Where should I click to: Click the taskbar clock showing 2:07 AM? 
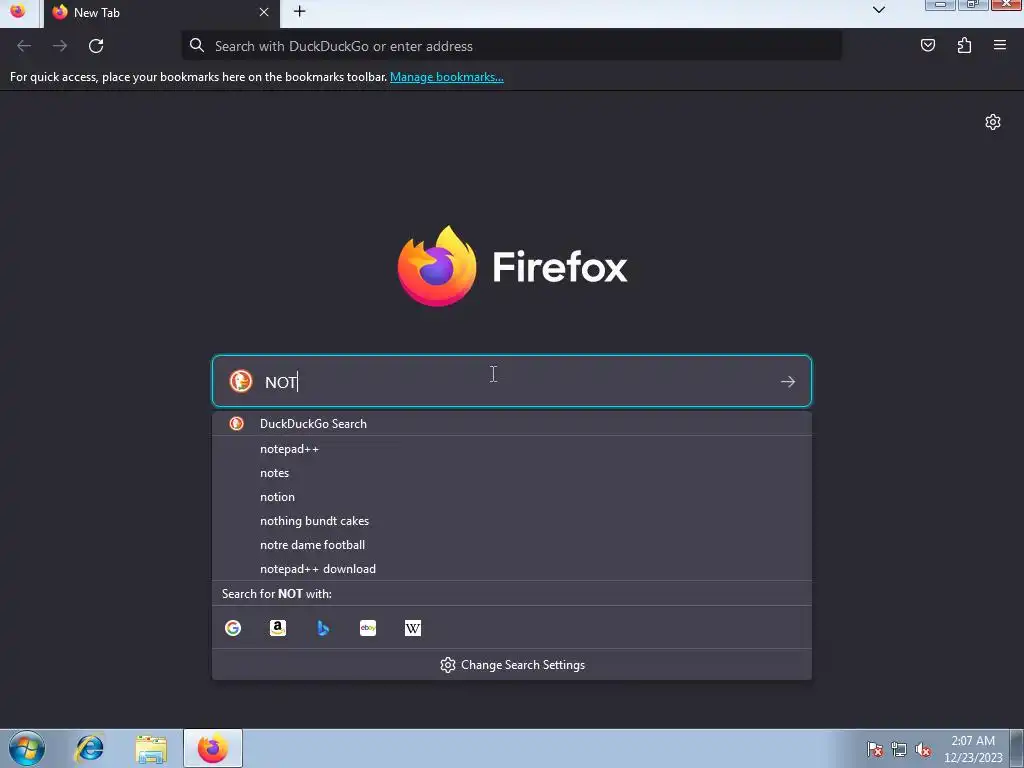973,749
